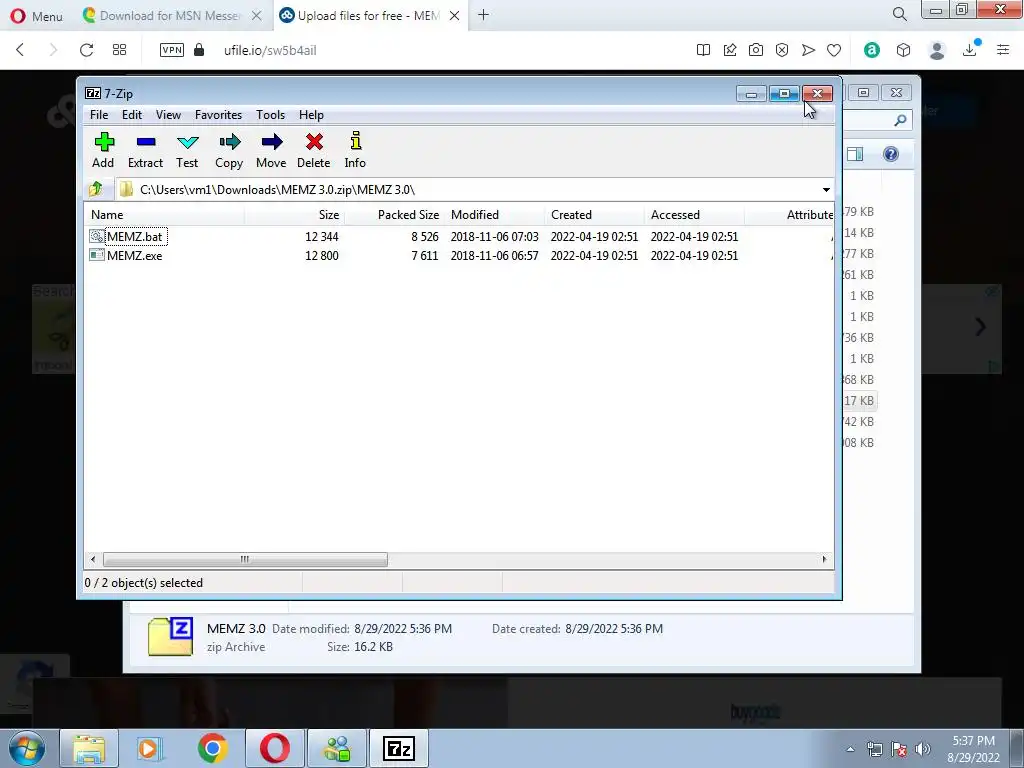Click the red Delete icon
The height and width of the screenshot is (768, 1024).
pos(313,150)
